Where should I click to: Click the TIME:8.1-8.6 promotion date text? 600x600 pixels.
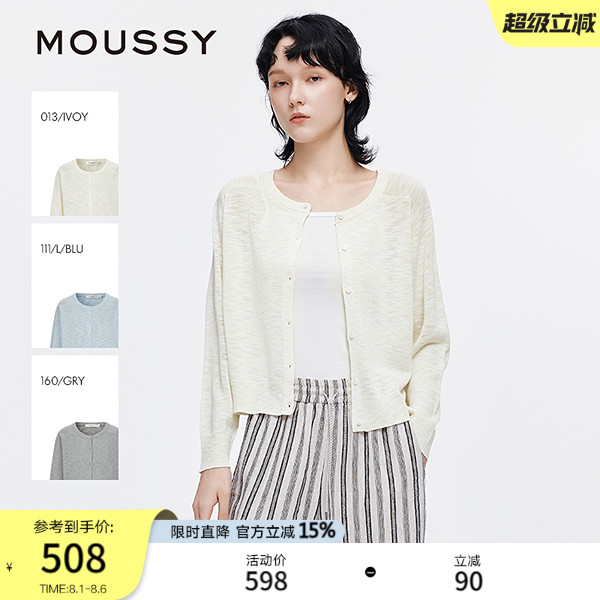[73, 589]
